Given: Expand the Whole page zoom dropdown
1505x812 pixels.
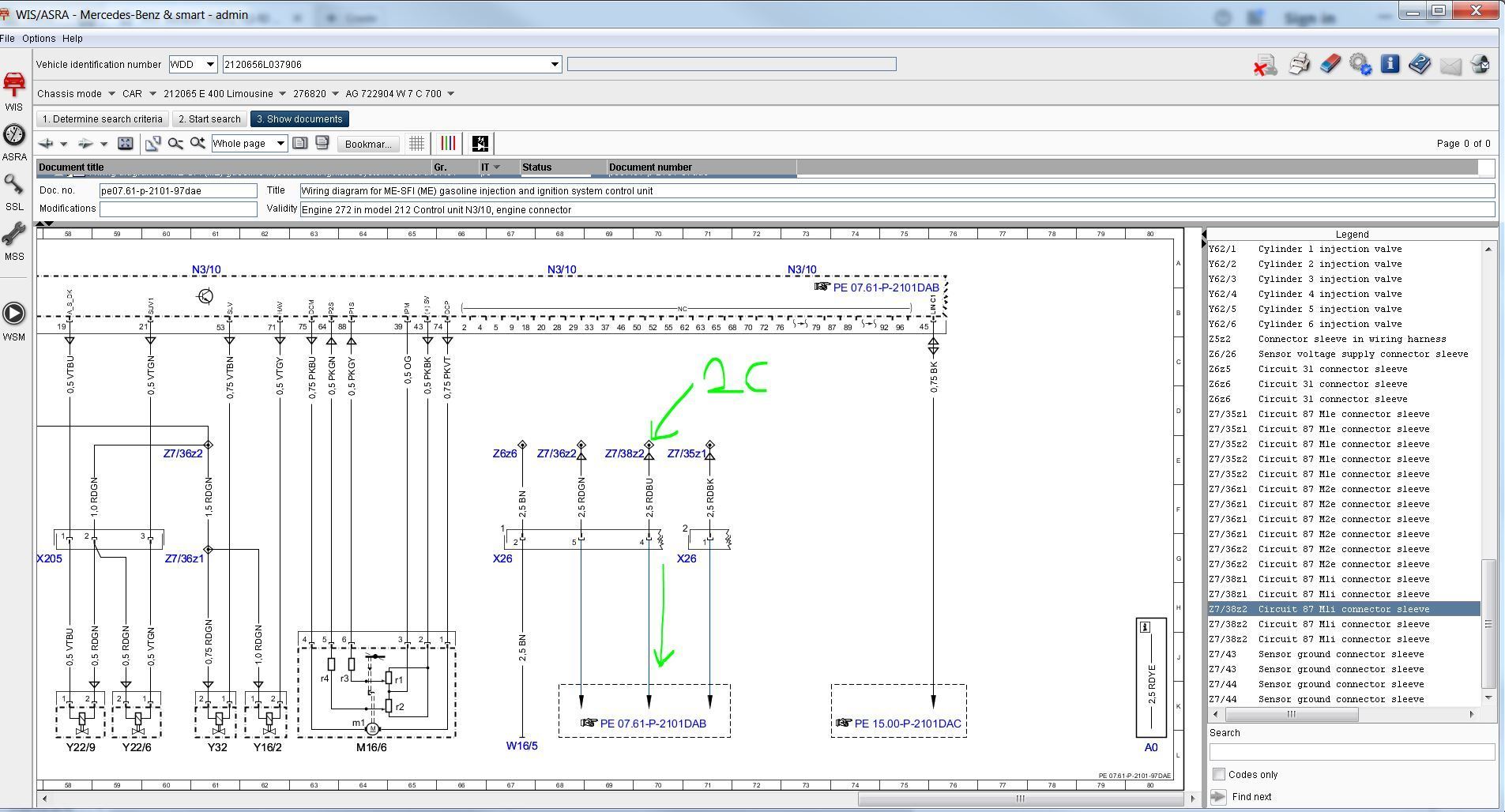Looking at the screenshot, I should (280, 143).
